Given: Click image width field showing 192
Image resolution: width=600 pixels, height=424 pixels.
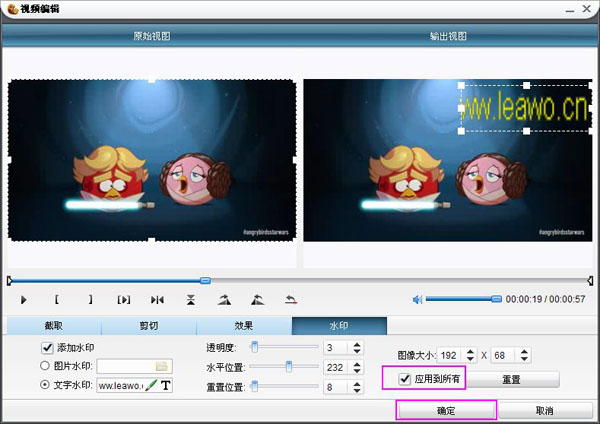Looking at the screenshot, I should click(x=451, y=356).
